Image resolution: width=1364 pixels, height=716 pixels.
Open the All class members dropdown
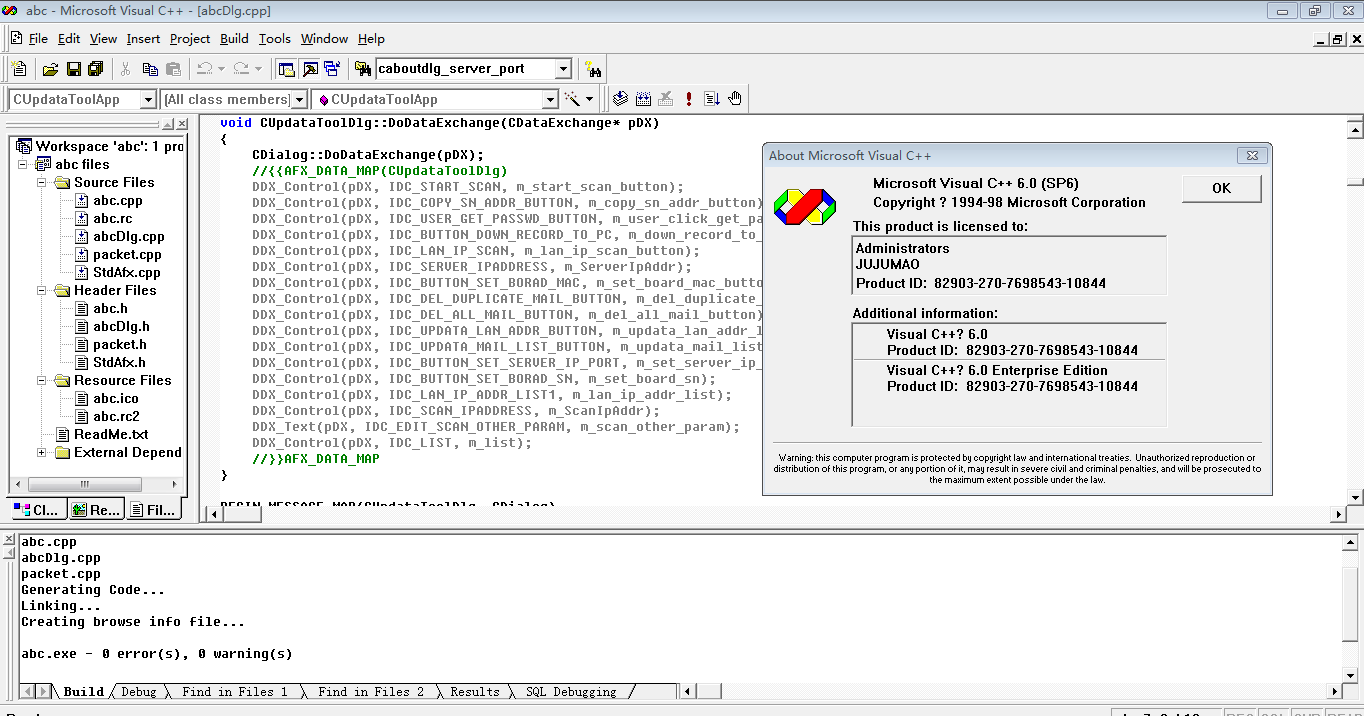[x=299, y=99]
